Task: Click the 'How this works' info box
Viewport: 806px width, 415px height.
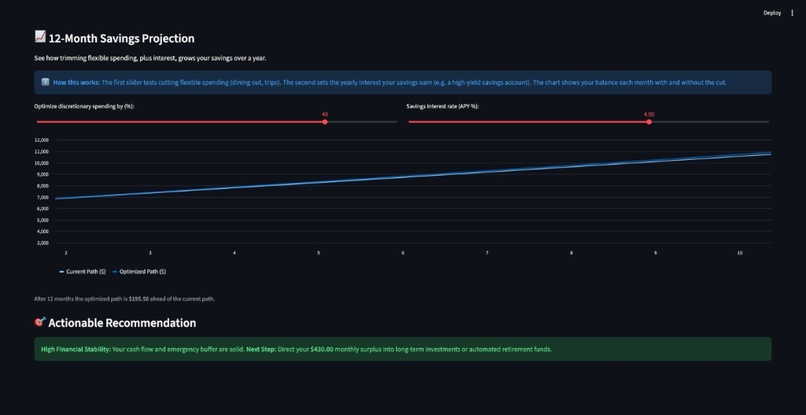Action: click(403, 82)
